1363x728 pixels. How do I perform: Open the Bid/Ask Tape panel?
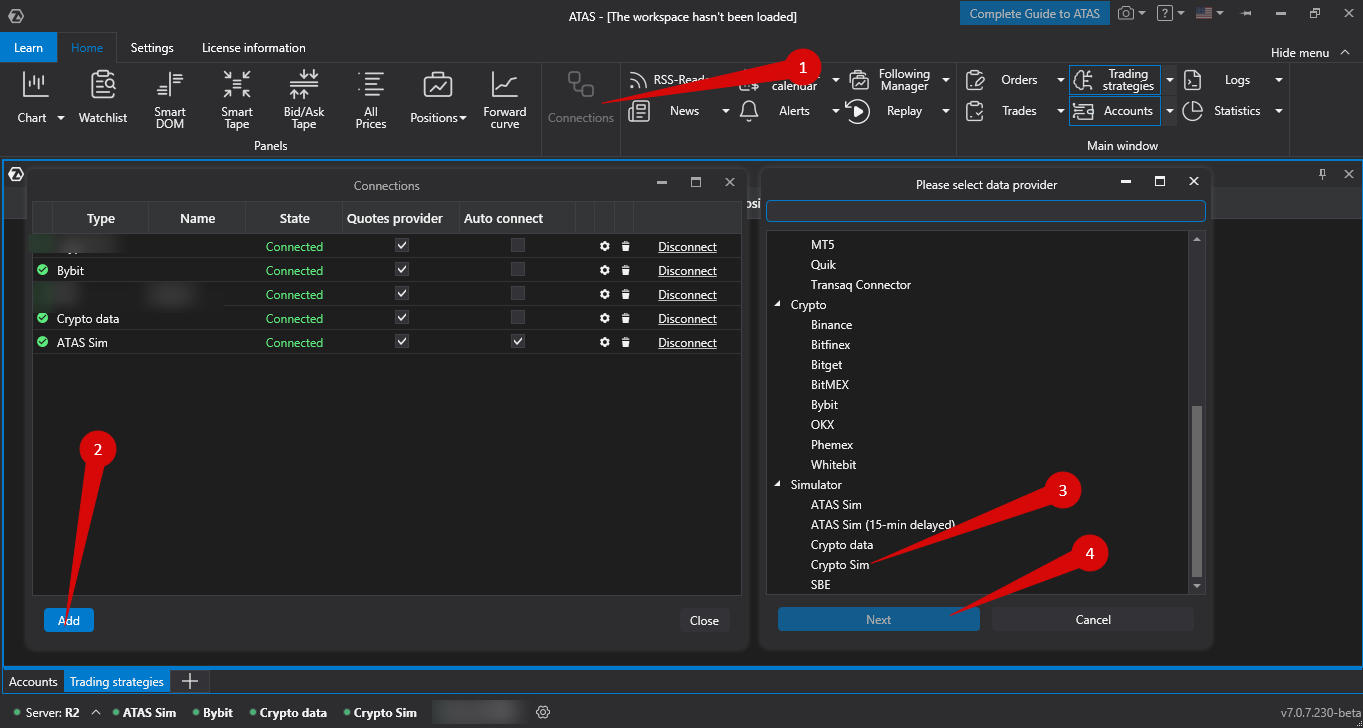[x=304, y=100]
